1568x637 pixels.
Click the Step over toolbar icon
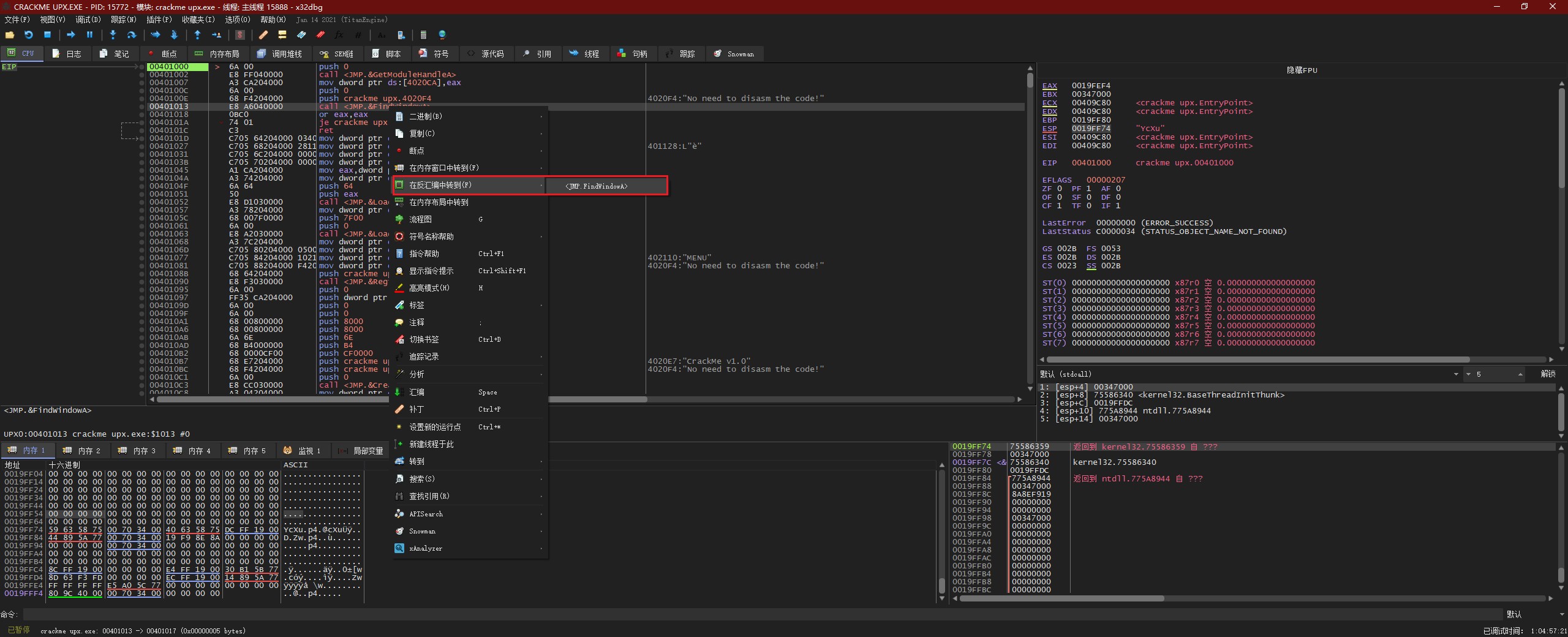coord(131,35)
